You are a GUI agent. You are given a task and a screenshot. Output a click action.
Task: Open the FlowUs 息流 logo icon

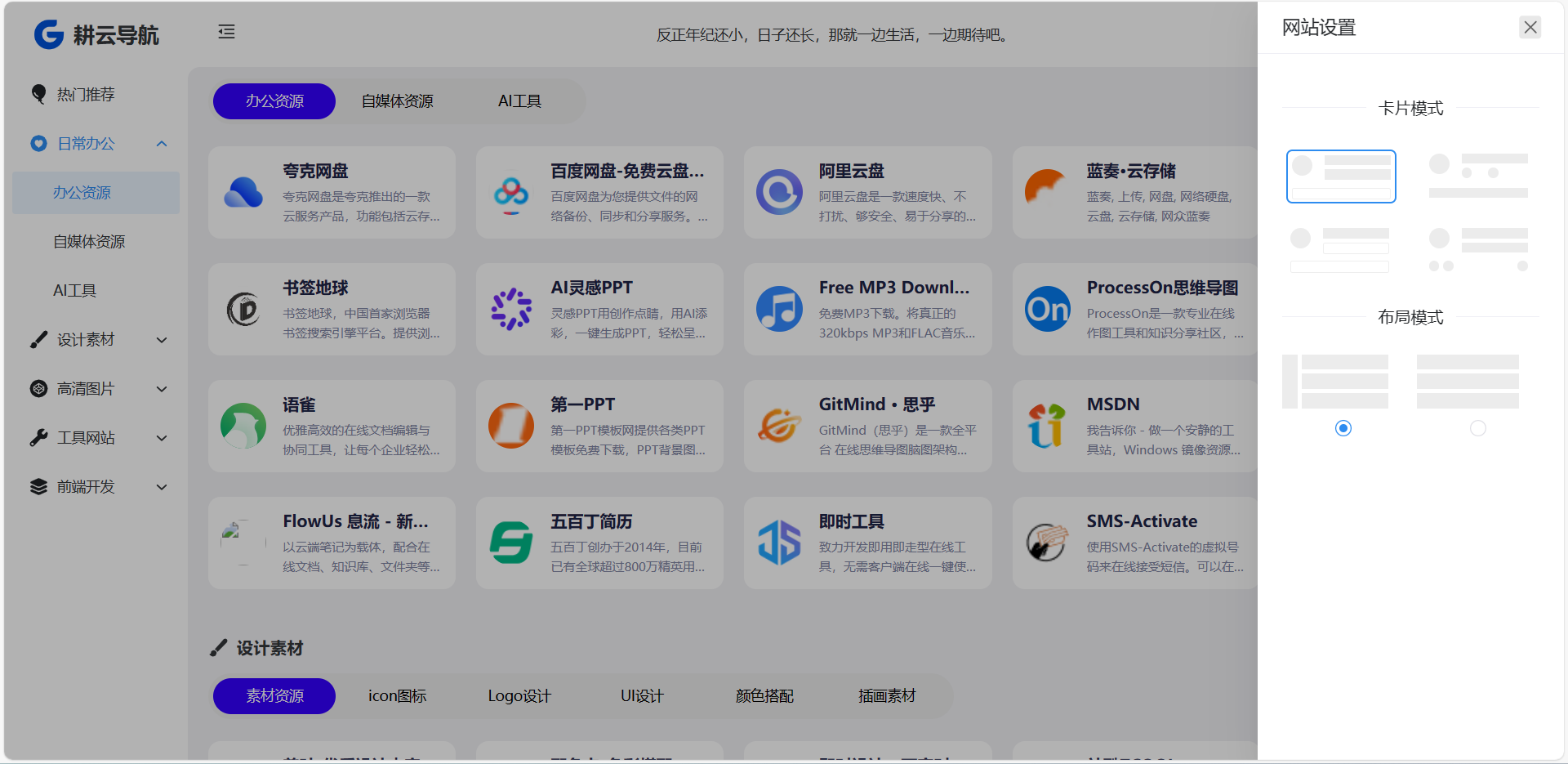(x=243, y=543)
